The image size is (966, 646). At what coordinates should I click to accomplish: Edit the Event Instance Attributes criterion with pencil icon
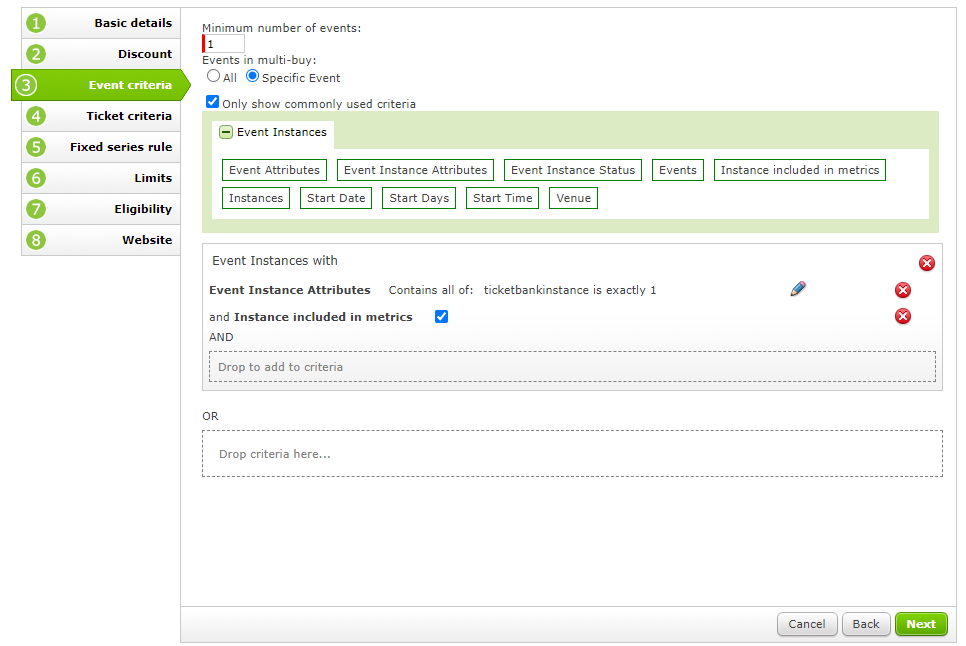(x=798, y=289)
